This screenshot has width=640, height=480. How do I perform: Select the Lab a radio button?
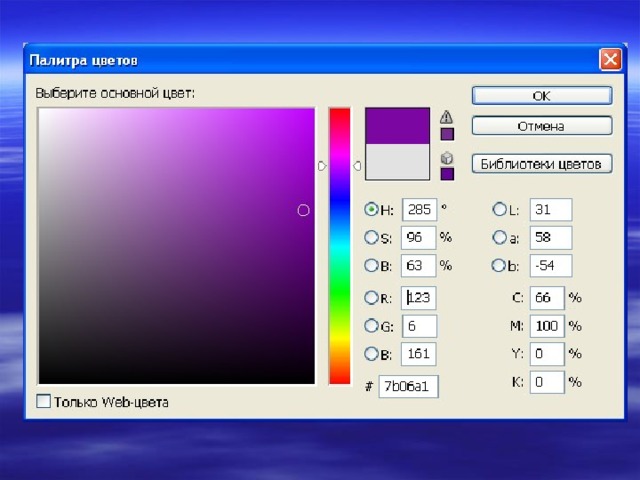[x=499, y=237]
